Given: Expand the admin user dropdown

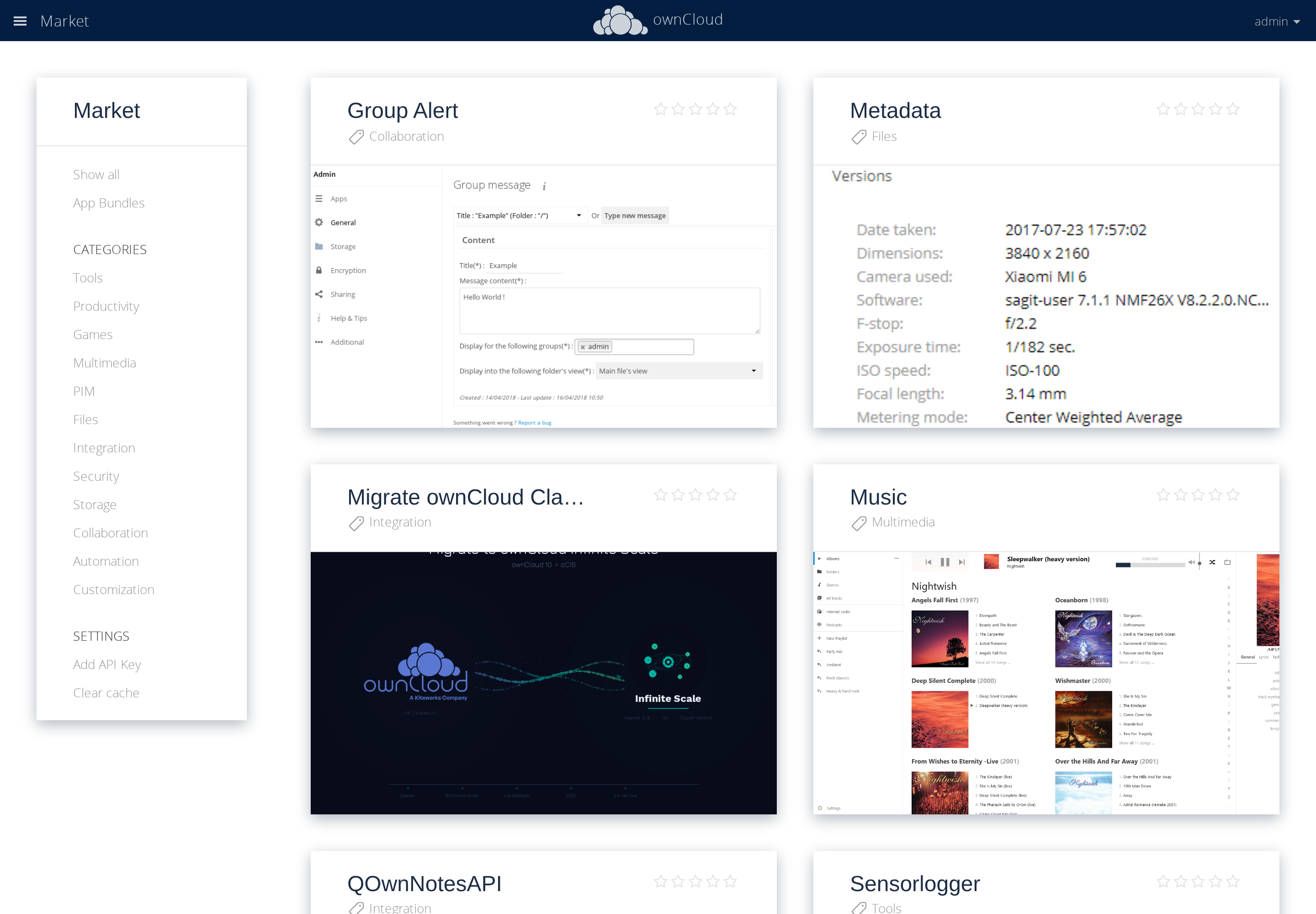Looking at the screenshot, I should [x=1277, y=21].
